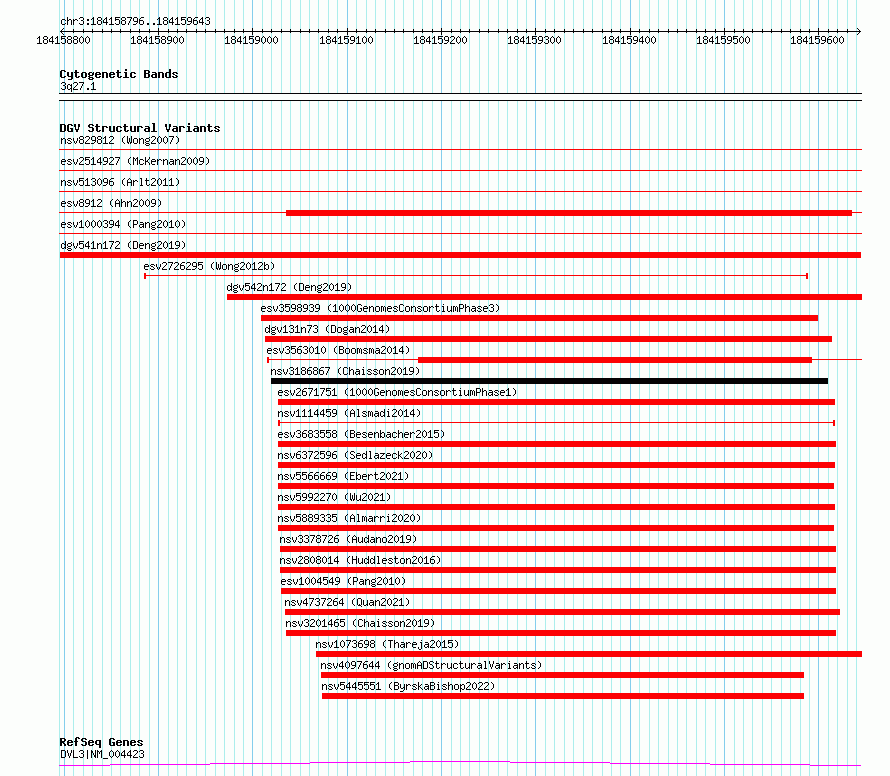
Task: Click ruler position 184159200
Action: (x=440, y=40)
